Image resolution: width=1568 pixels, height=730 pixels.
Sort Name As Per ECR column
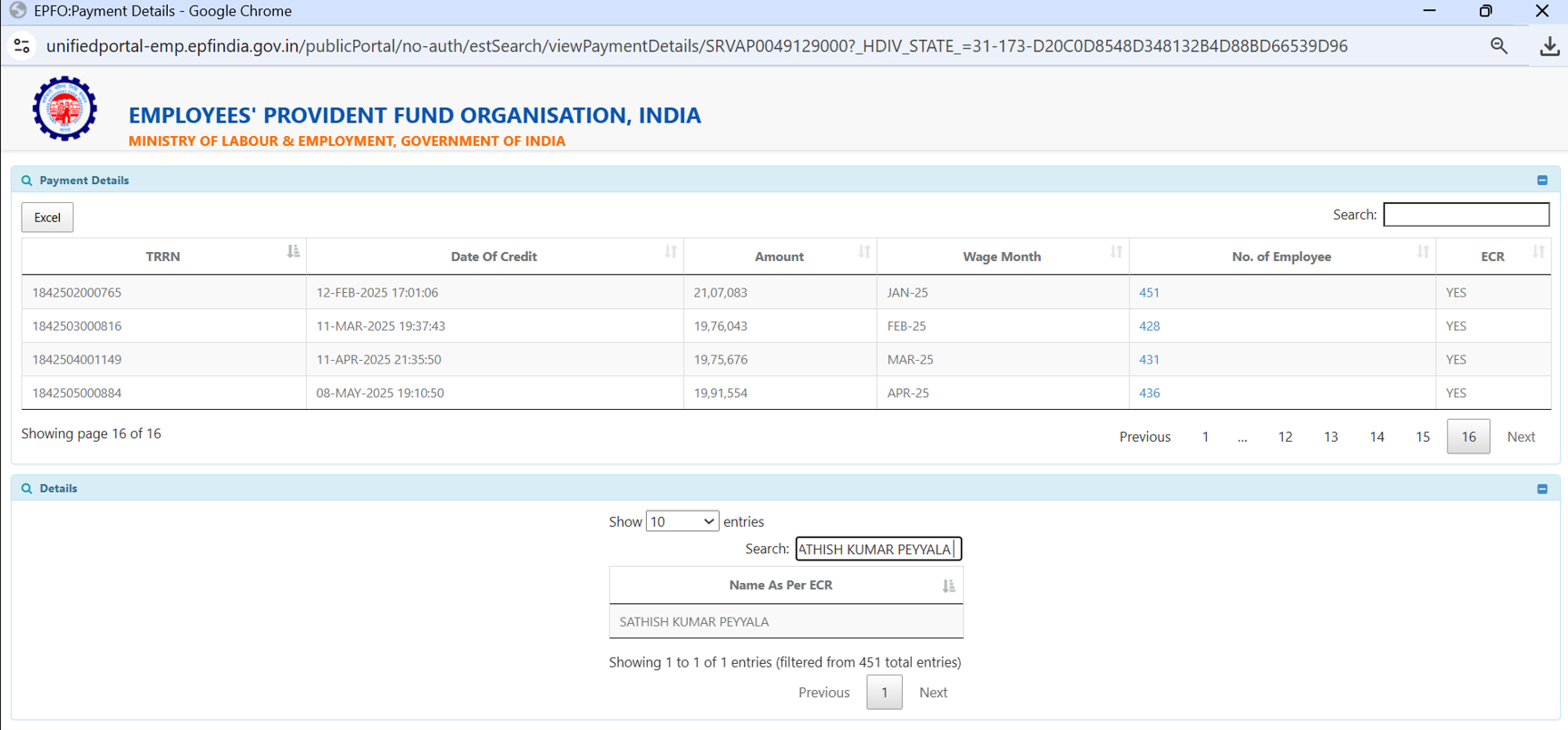[x=948, y=586]
